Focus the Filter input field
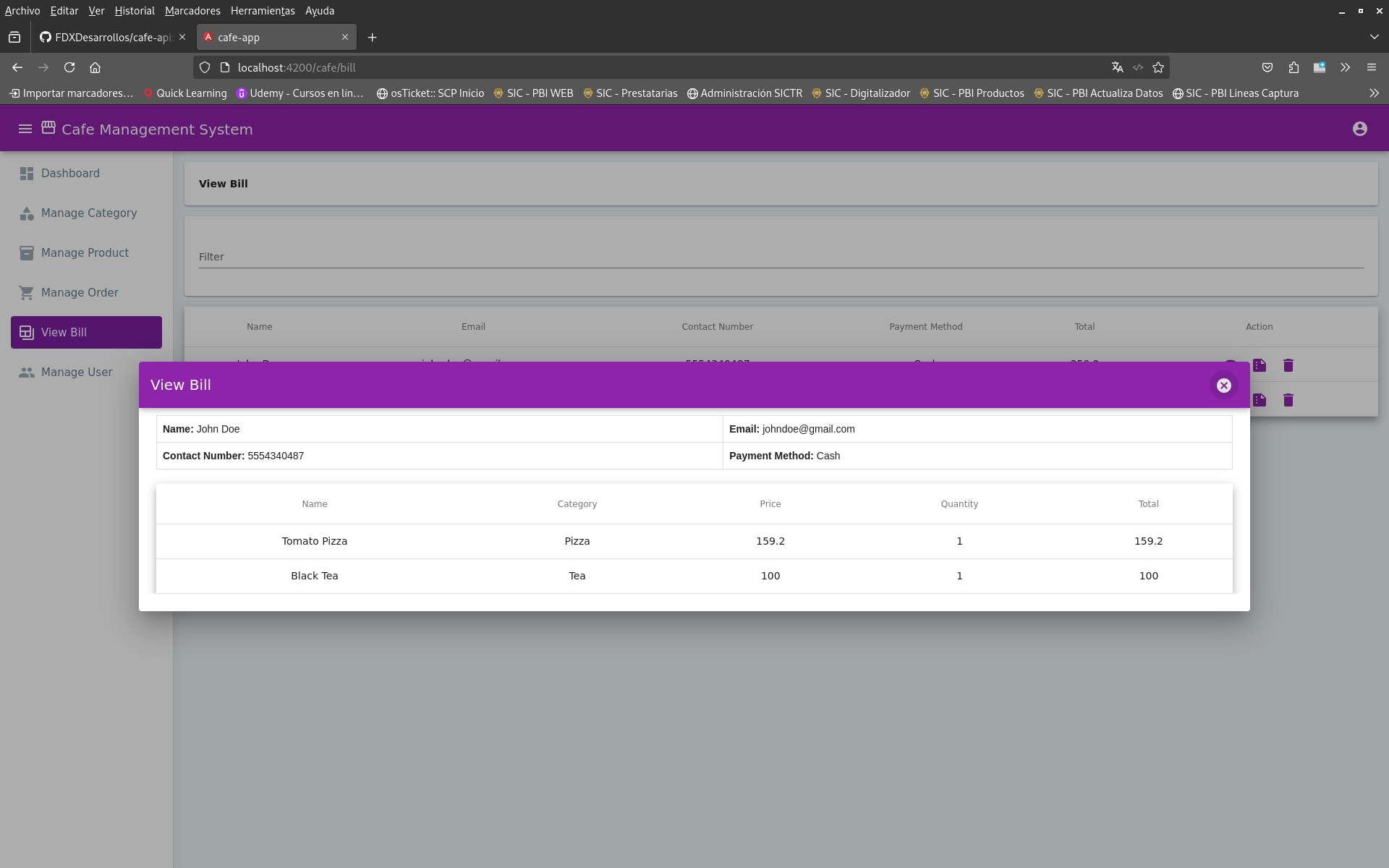The image size is (1389, 868). point(781,257)
